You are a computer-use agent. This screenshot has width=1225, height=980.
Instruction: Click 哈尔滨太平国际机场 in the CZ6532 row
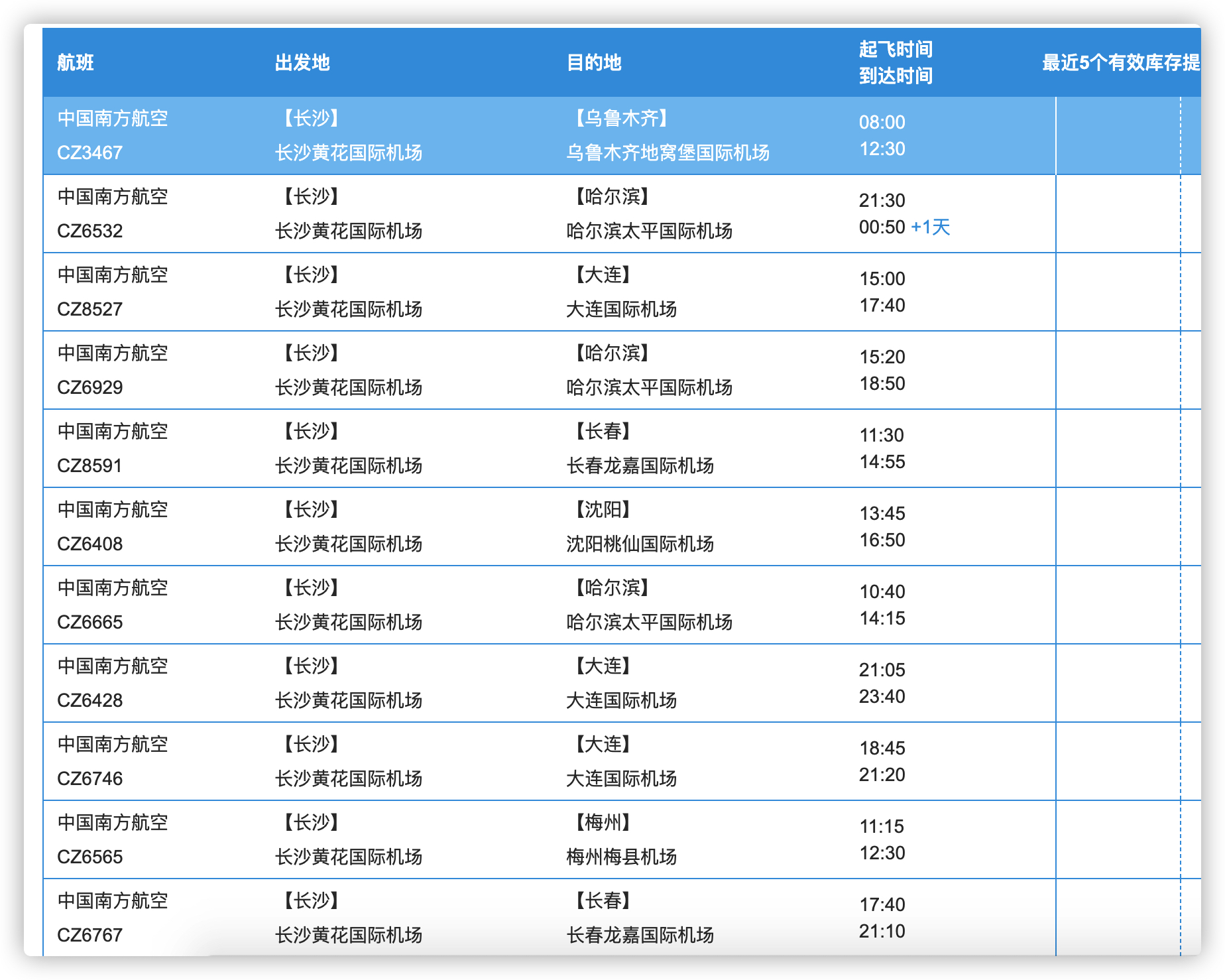649,231
